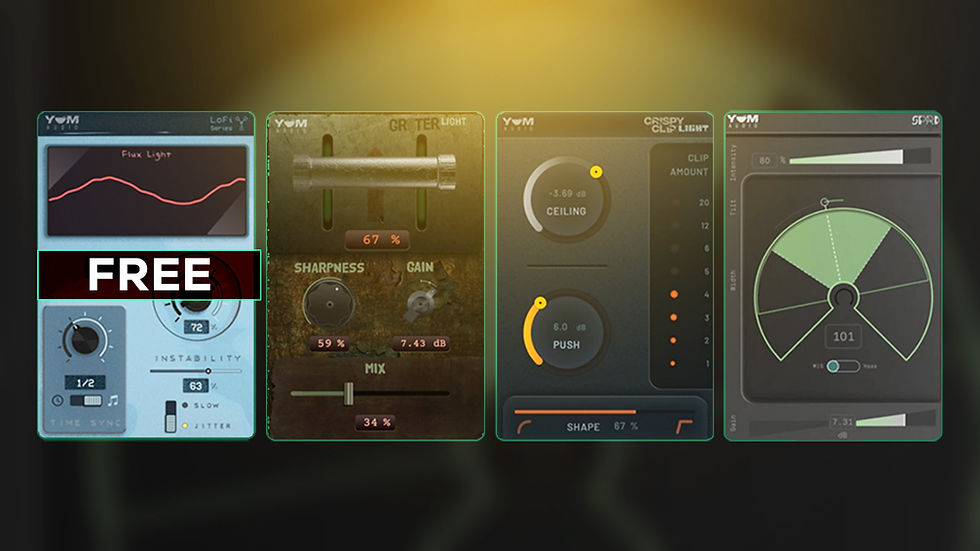Click the Grater 67 % value display
The width and height of the screenshot is (980, 551).
(378, 240)
